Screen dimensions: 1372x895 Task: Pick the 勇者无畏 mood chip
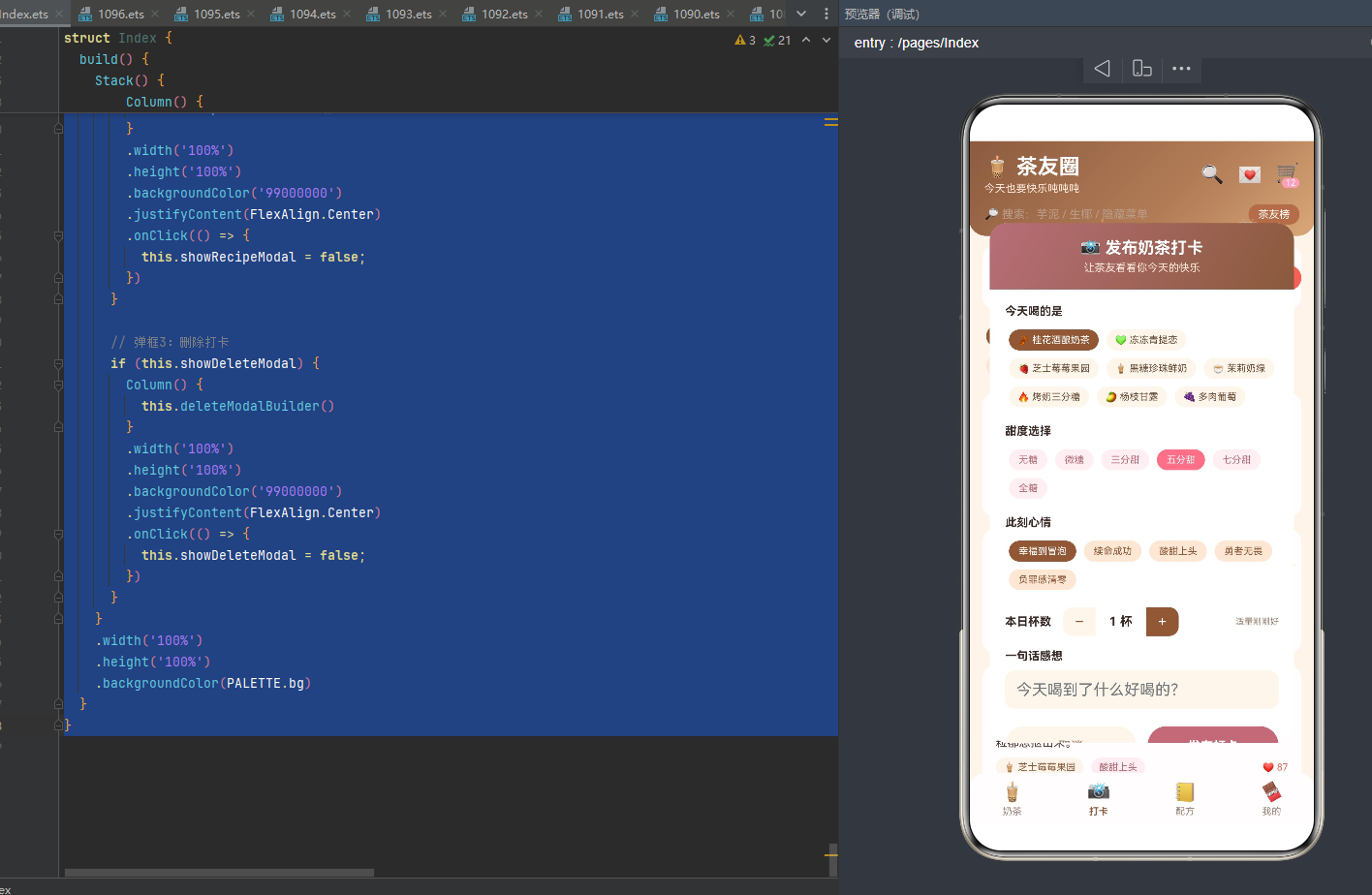pos(1243,550)
